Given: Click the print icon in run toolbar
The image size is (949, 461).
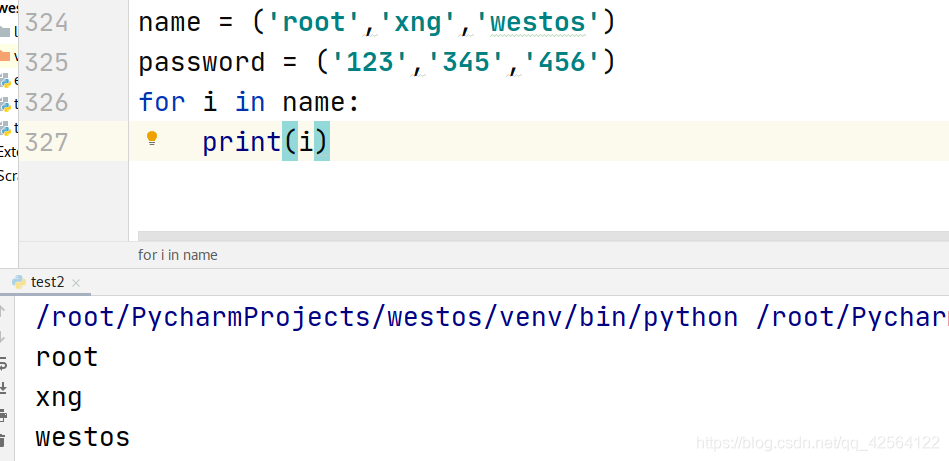Looking at the screenshot, I should point(4,415).
